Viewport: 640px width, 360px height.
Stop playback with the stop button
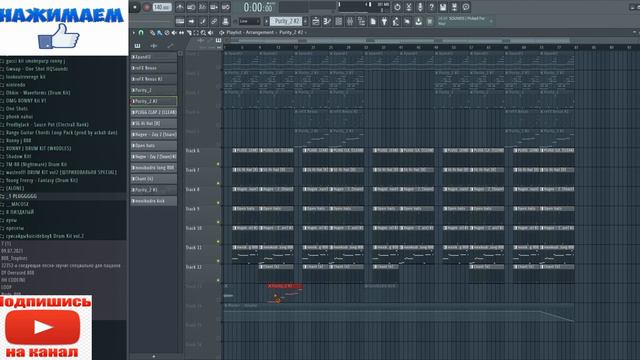click(135, 7)
